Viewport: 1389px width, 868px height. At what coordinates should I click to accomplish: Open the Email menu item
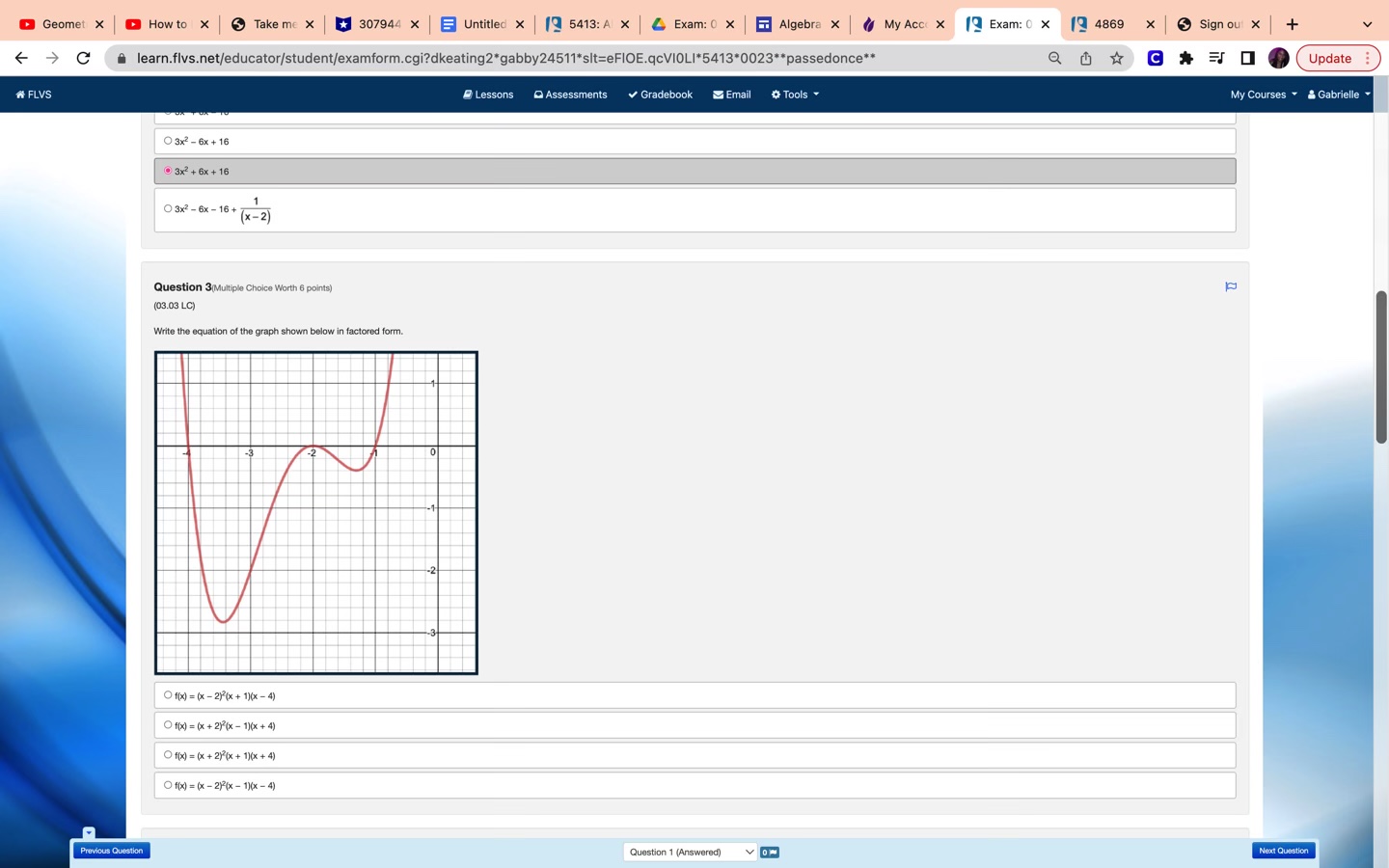732,95
